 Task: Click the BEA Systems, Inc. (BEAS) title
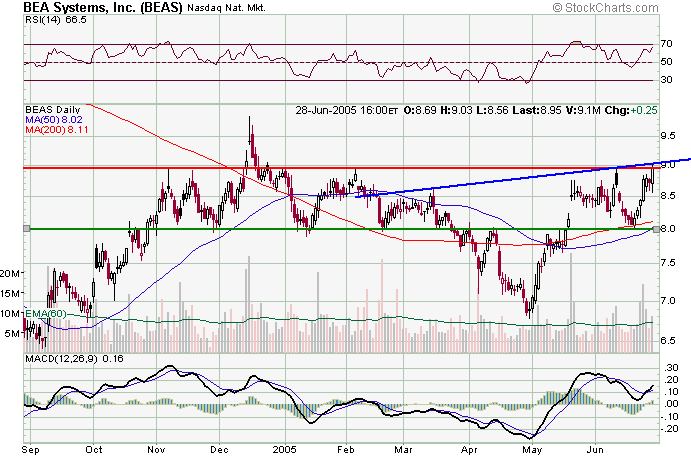(x=102, y=7)
